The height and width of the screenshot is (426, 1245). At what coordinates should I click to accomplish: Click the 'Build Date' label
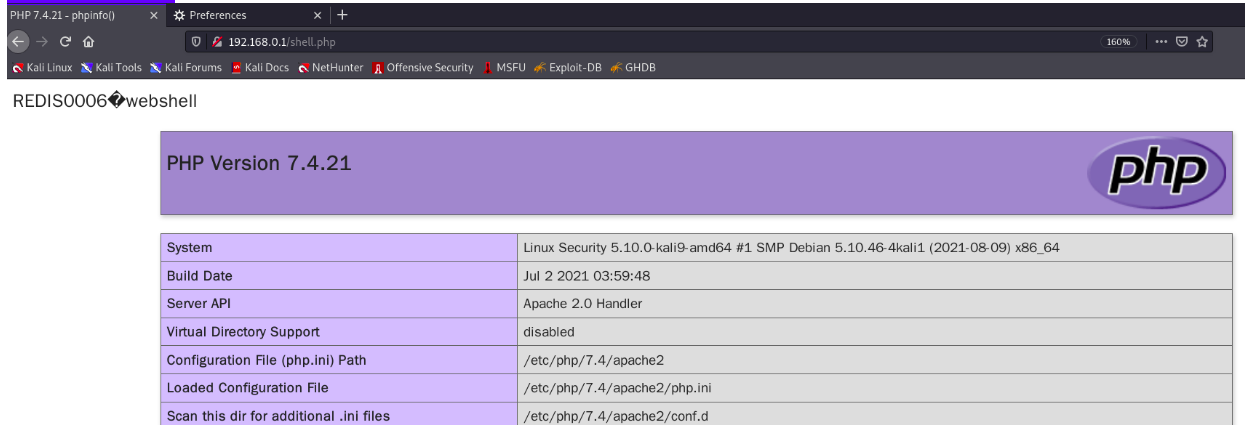click(x=200, y=275)
